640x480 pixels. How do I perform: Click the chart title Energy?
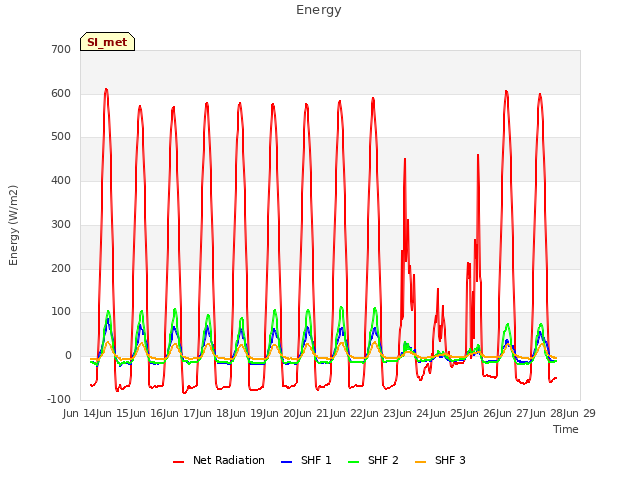(319, 10)
